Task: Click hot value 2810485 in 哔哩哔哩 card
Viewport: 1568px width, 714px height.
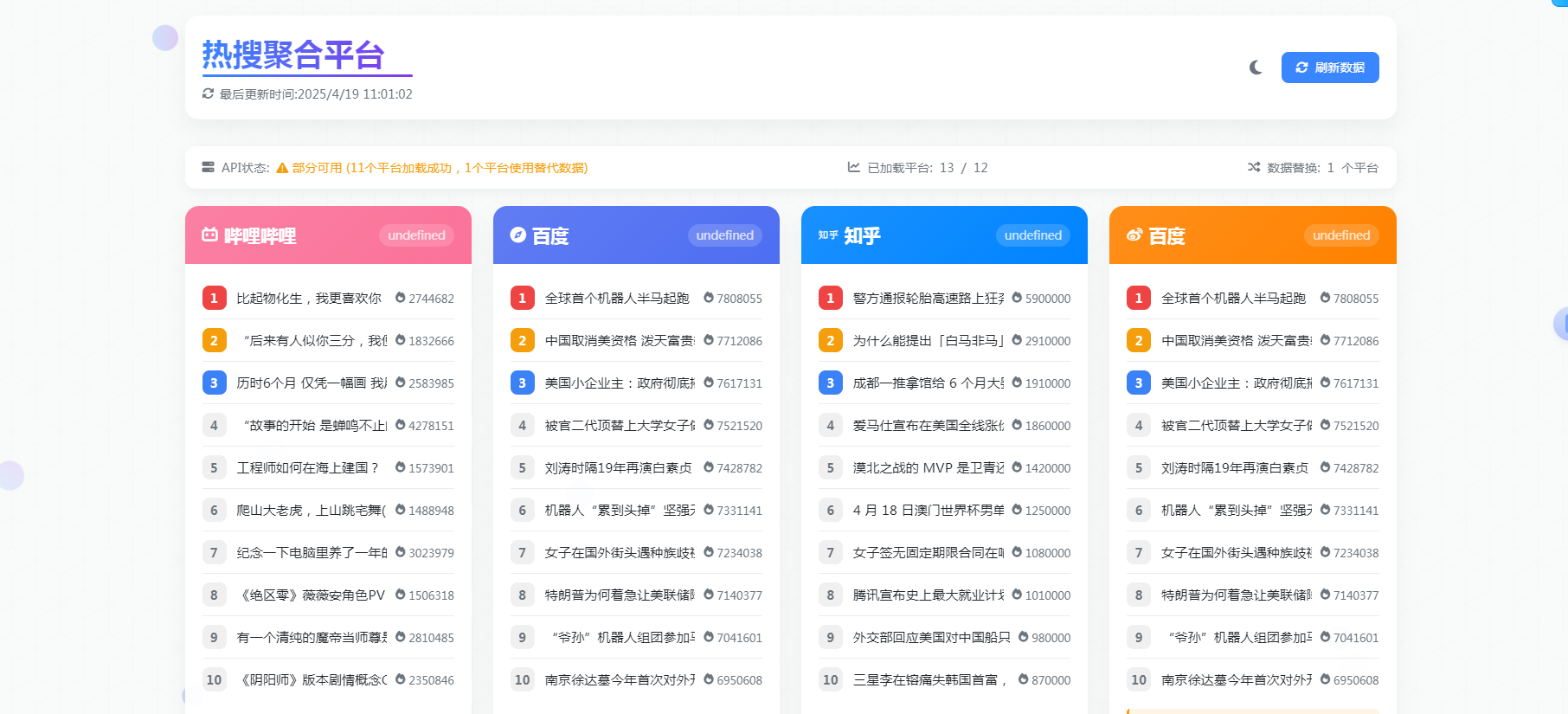Action: coord(431,637)
